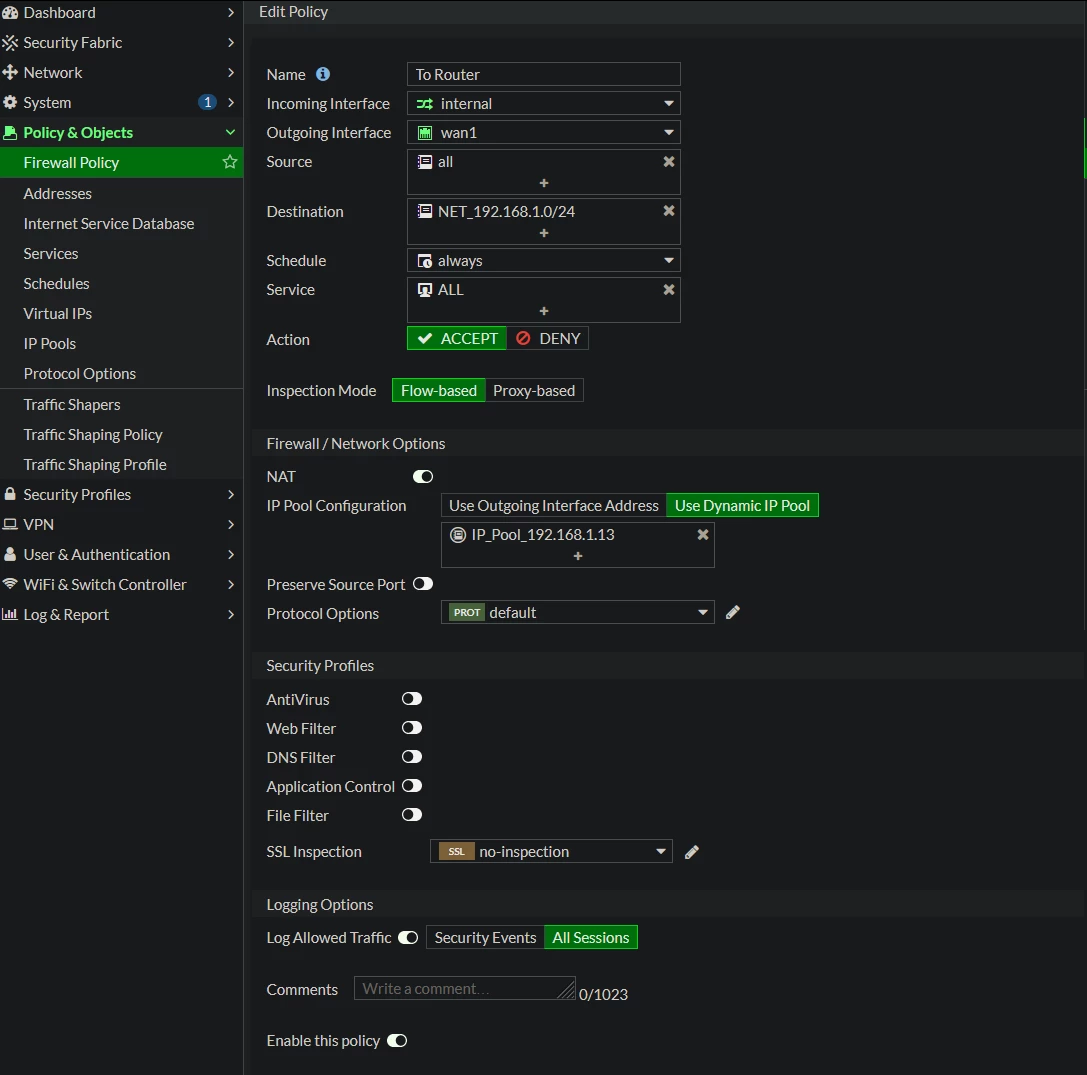Click the Security Fabric icon
1087x1075 pixels.
pos(10,43)
